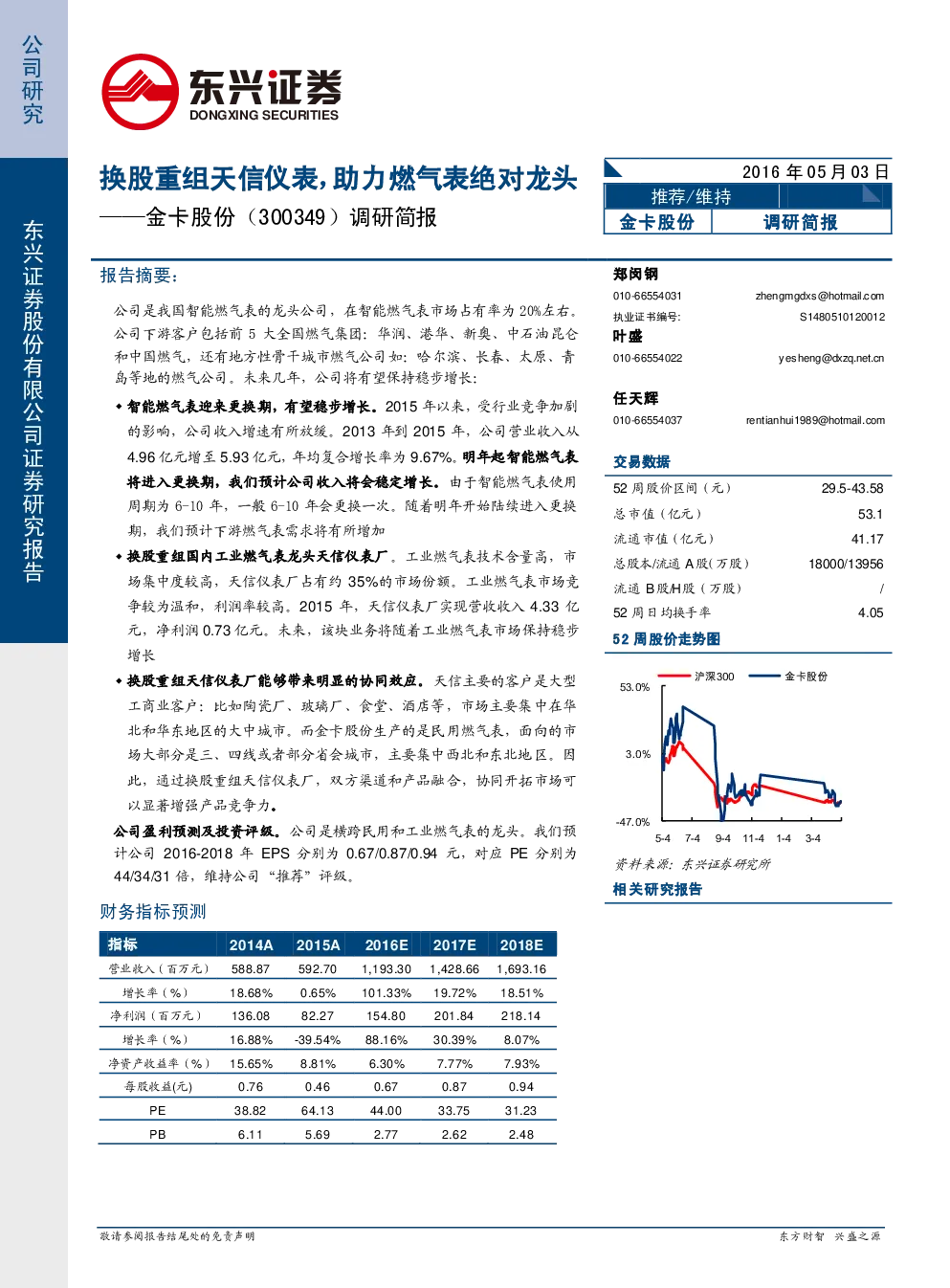
Task: Click average turnover rate 4.05
Action: 871,612
